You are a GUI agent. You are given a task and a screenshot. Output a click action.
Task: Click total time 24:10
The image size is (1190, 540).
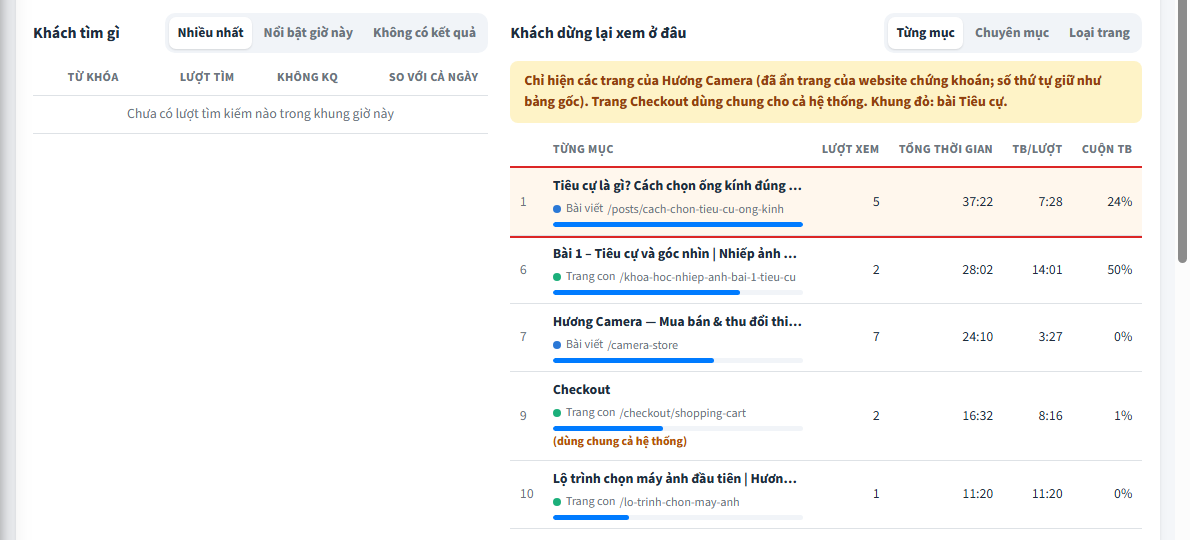(978, 338)
